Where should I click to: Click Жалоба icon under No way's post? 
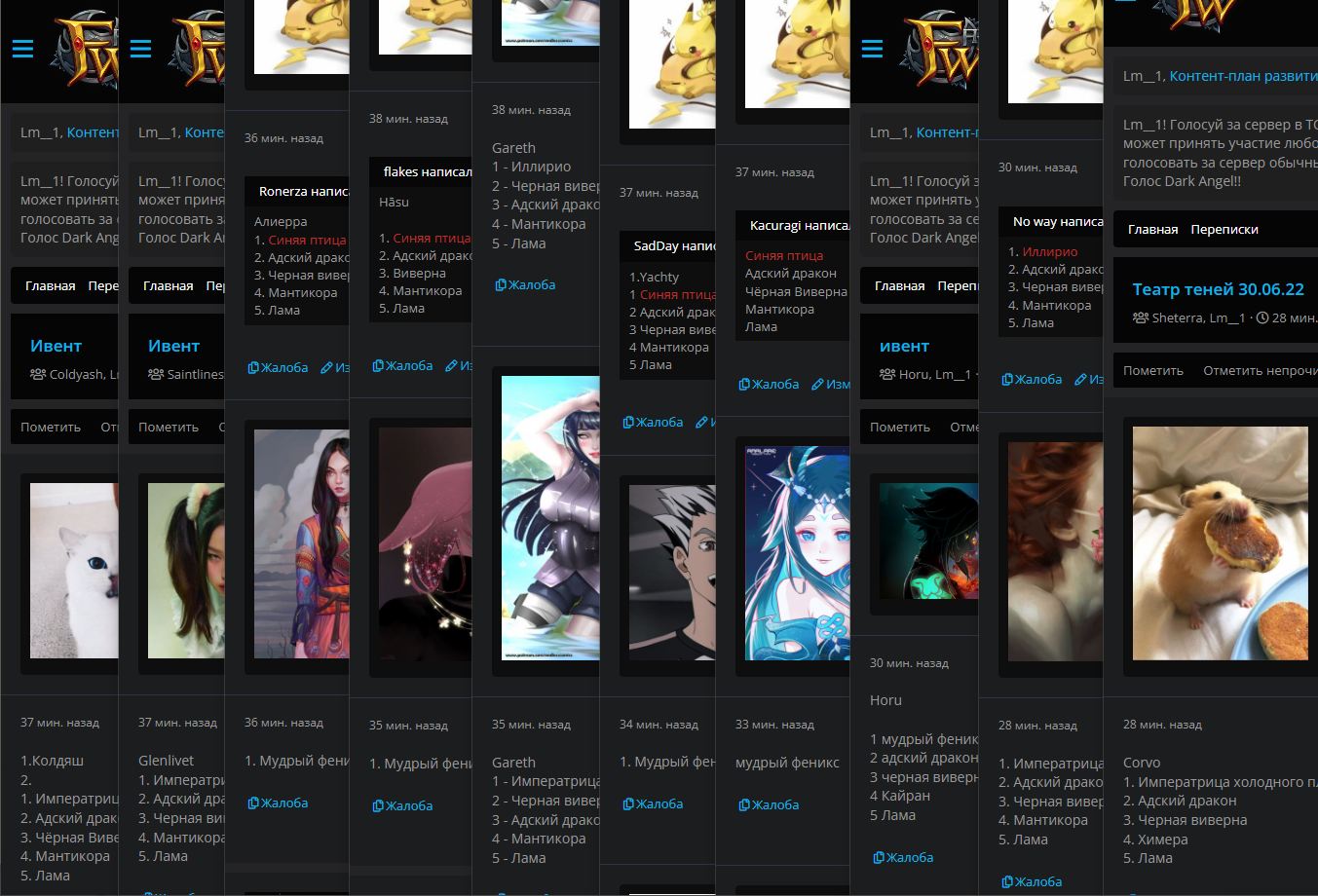click(1007, 379)
